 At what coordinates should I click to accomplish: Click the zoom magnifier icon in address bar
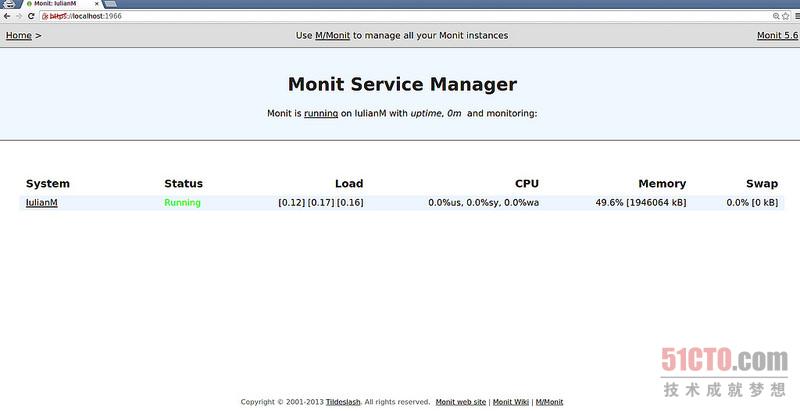point(776,16)
